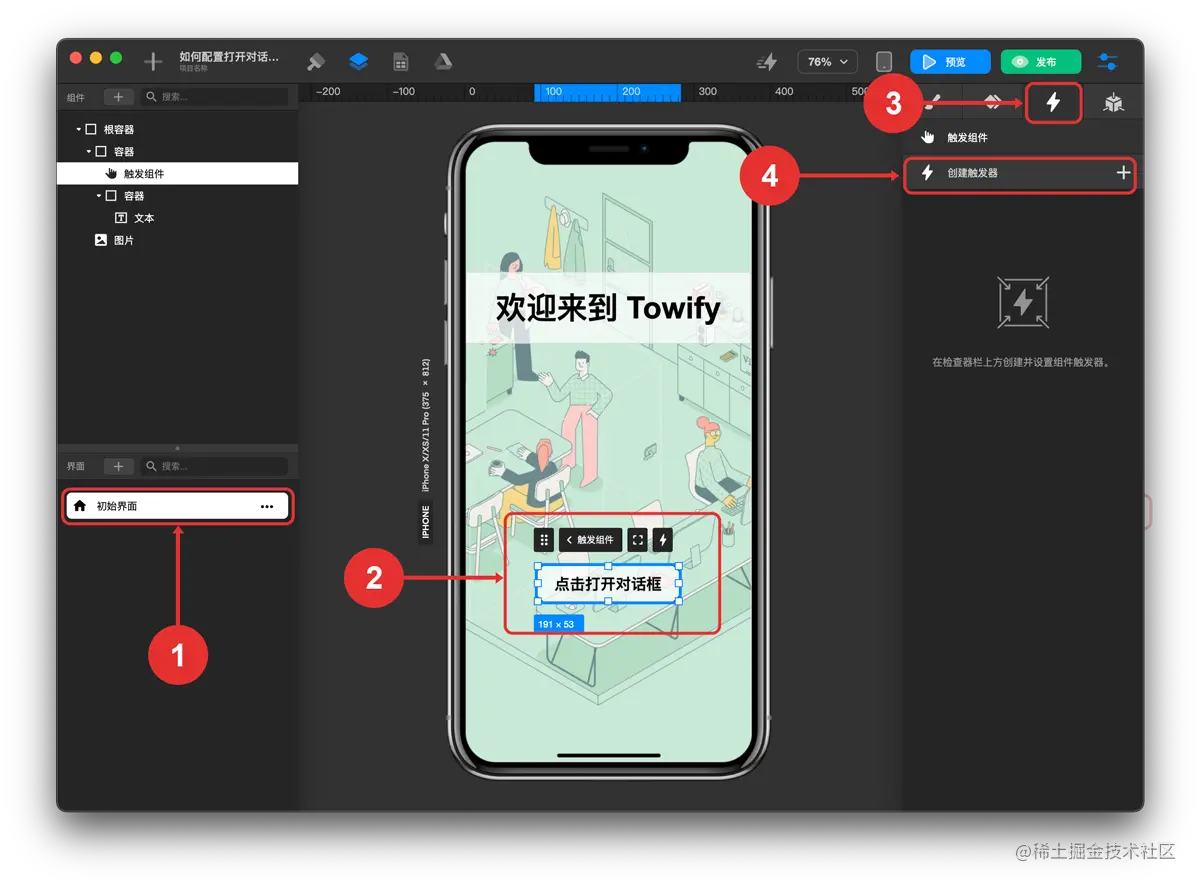Click the panel divider collapse arrow above 界面
Image resolution: width=1200 pixels, height=886 pixels.
point(178,448)
